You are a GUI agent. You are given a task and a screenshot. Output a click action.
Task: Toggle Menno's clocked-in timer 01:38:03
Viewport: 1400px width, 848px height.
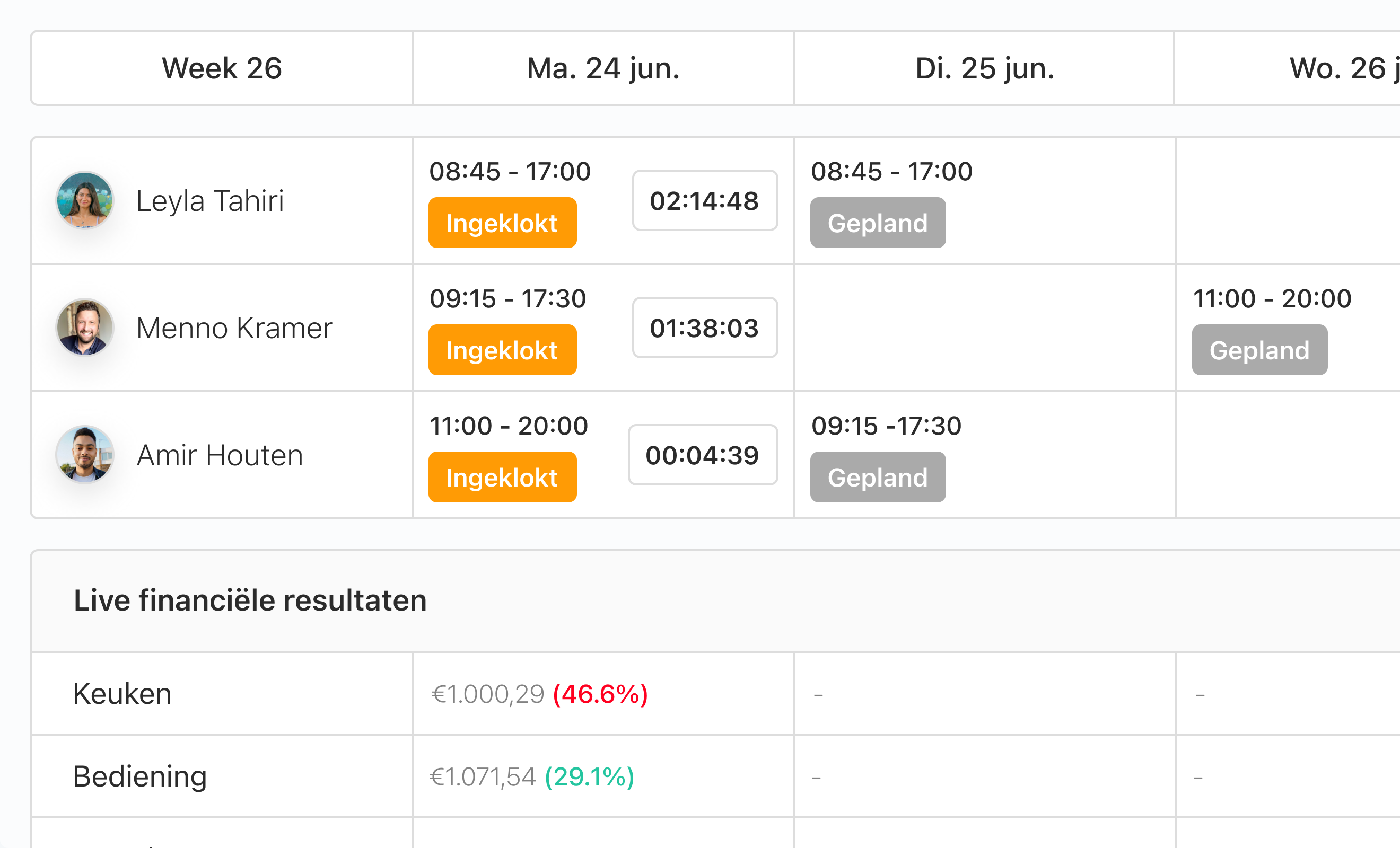(704, 327)
